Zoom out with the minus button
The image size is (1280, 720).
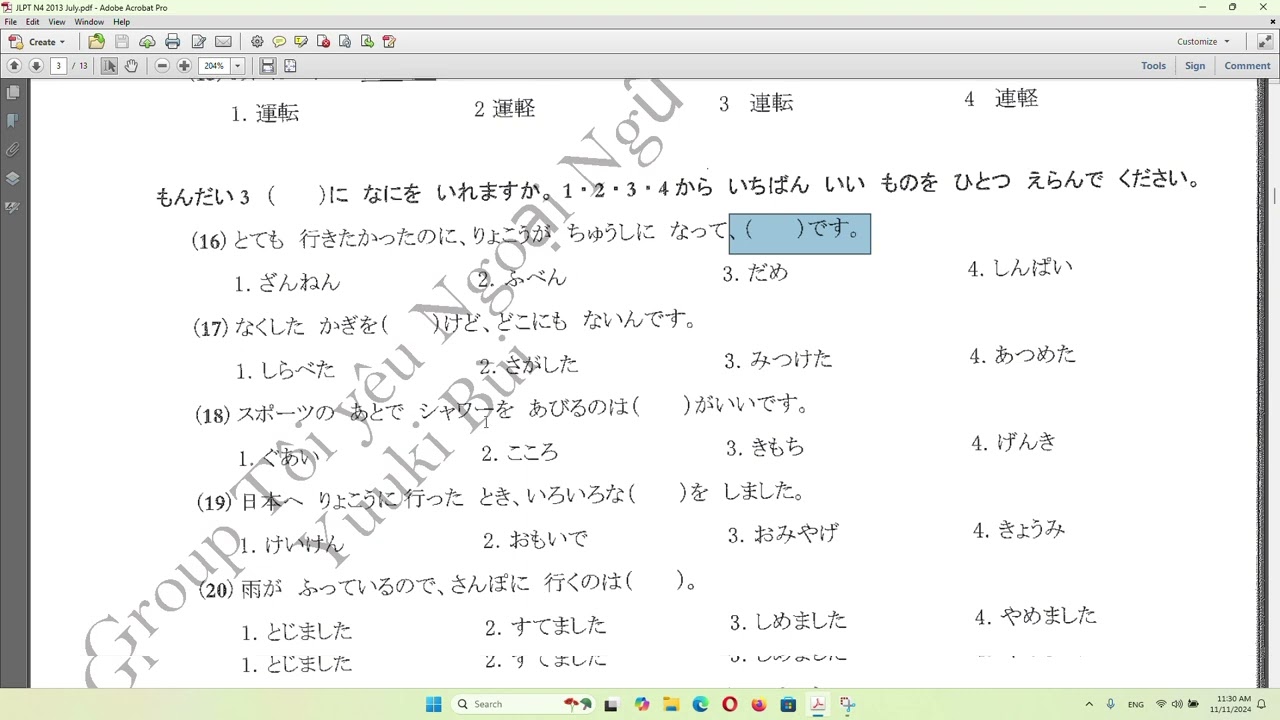162,66
